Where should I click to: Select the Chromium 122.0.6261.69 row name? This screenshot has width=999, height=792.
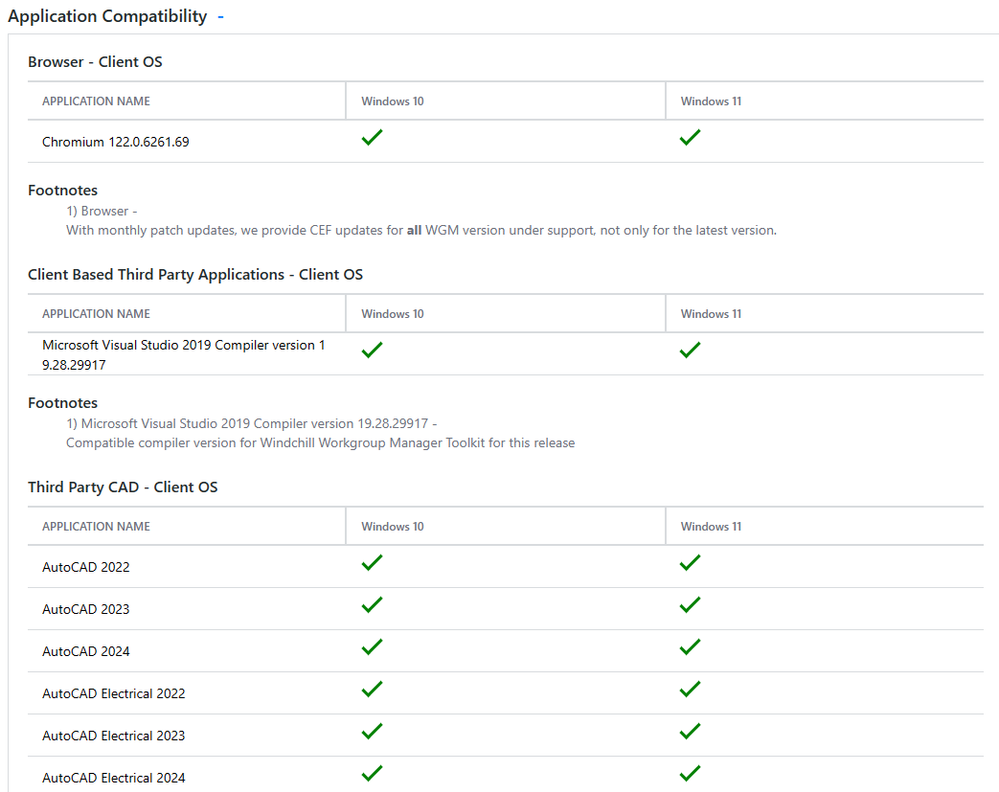(115, 142)
